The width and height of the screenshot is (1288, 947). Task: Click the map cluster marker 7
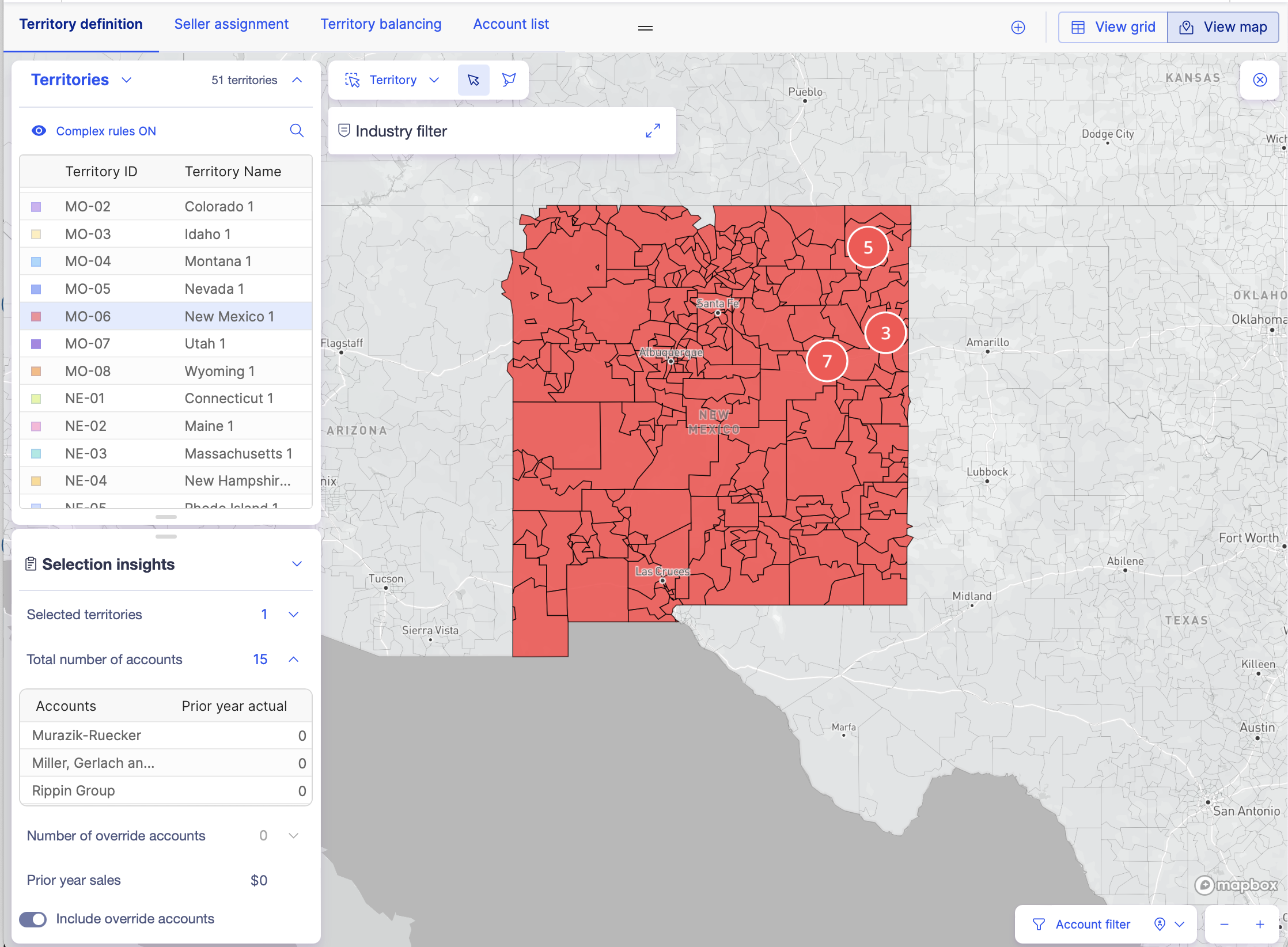point(827,361)
